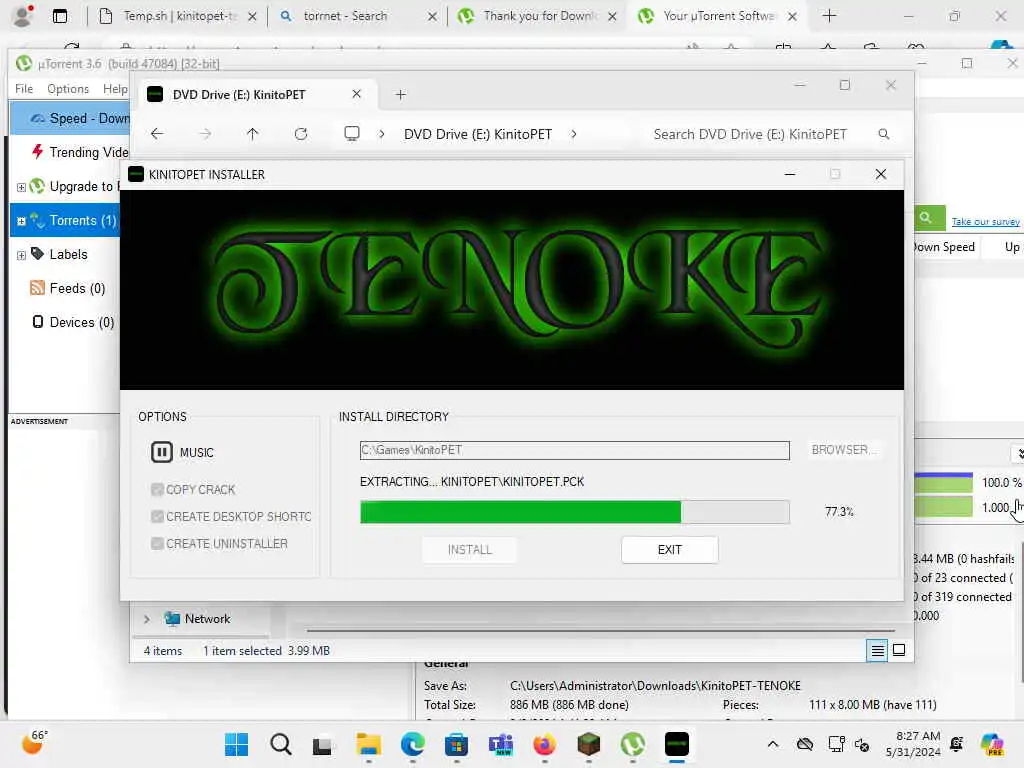
Task: Select Speed item in uTorrent sidebar
Action: 71,118
